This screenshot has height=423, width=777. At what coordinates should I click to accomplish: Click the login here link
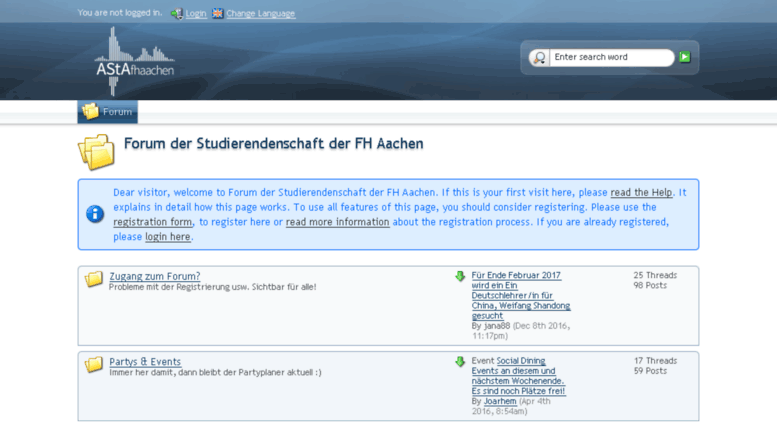point(167,237)
